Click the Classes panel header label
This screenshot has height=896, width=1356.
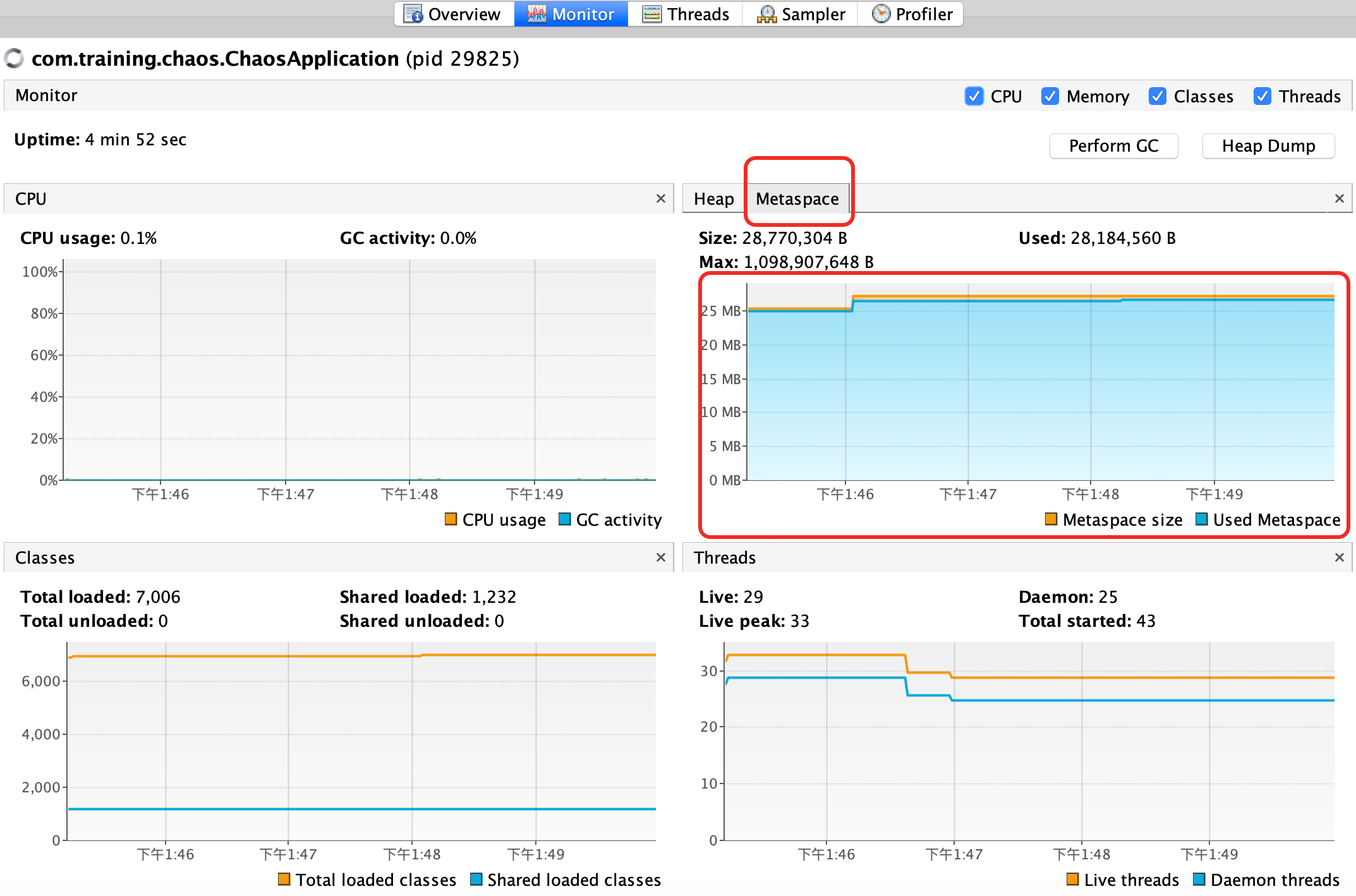[45, 558]
